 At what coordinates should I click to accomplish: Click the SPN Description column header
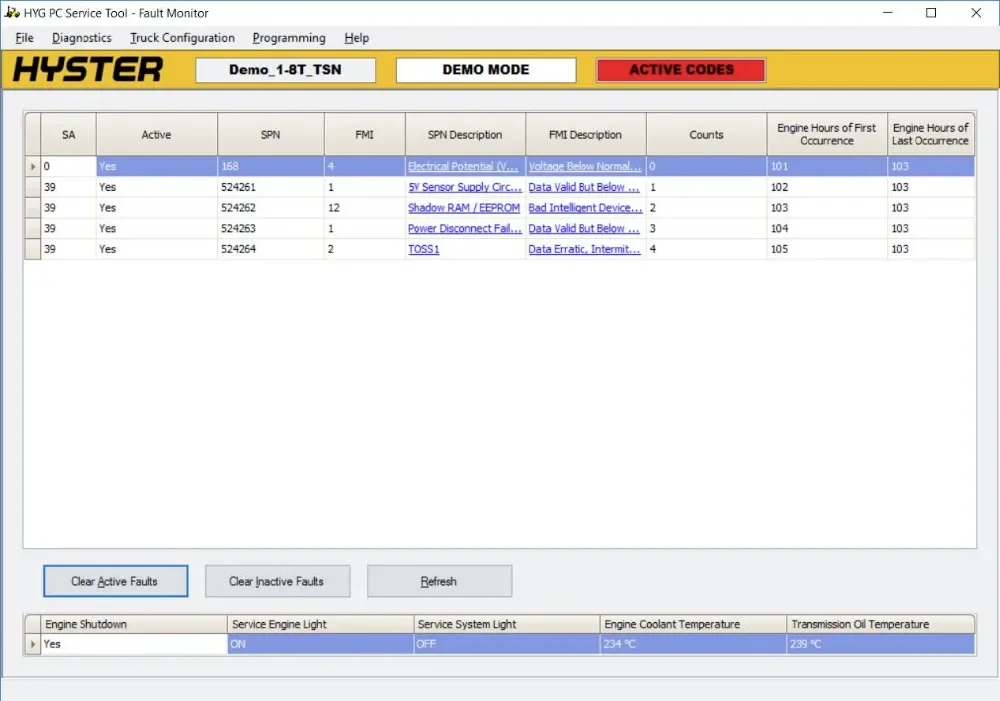465,135
